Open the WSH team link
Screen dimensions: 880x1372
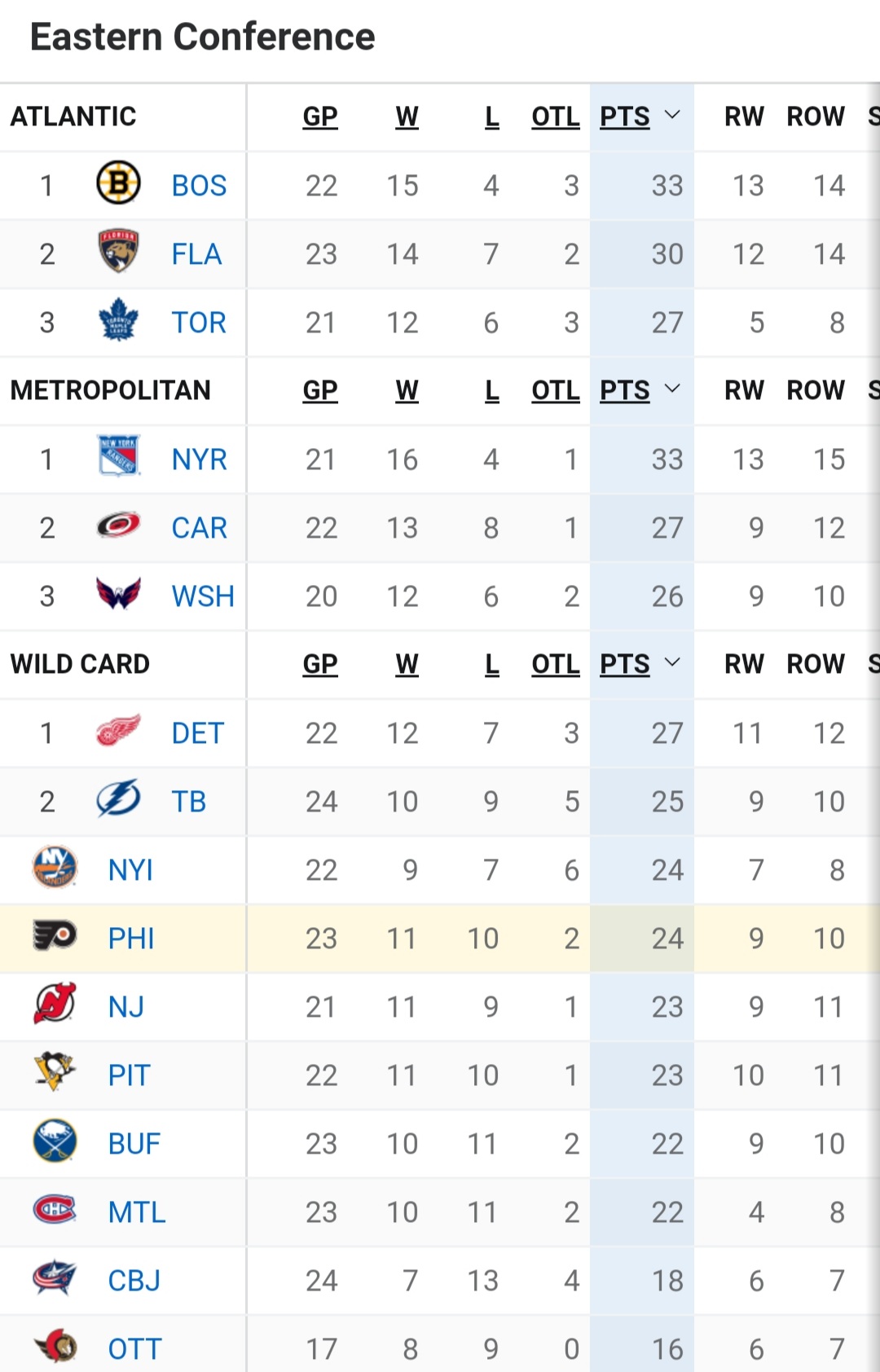(x=203, y=596)
